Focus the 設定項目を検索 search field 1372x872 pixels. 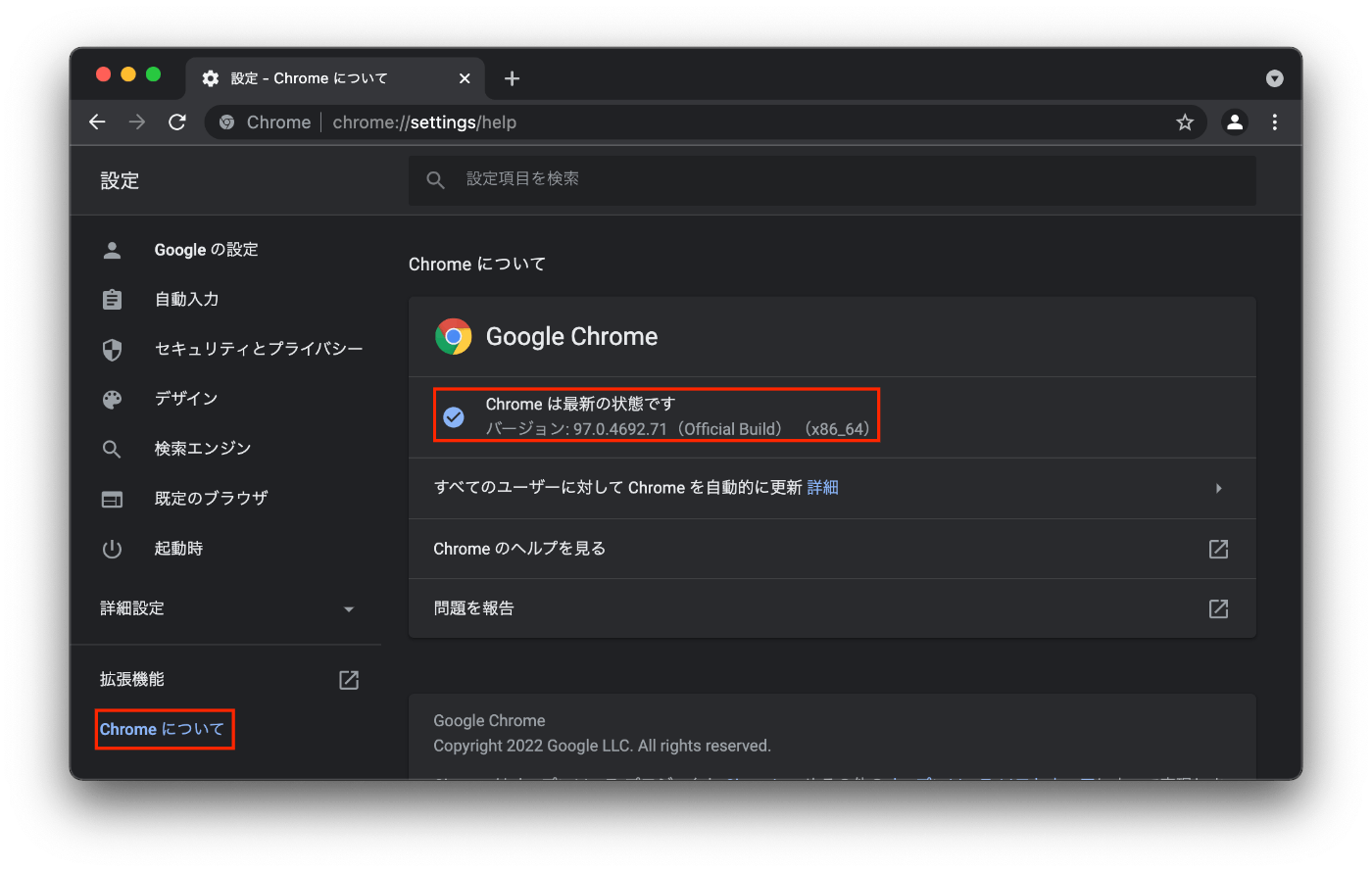click(x=832, y=179)
